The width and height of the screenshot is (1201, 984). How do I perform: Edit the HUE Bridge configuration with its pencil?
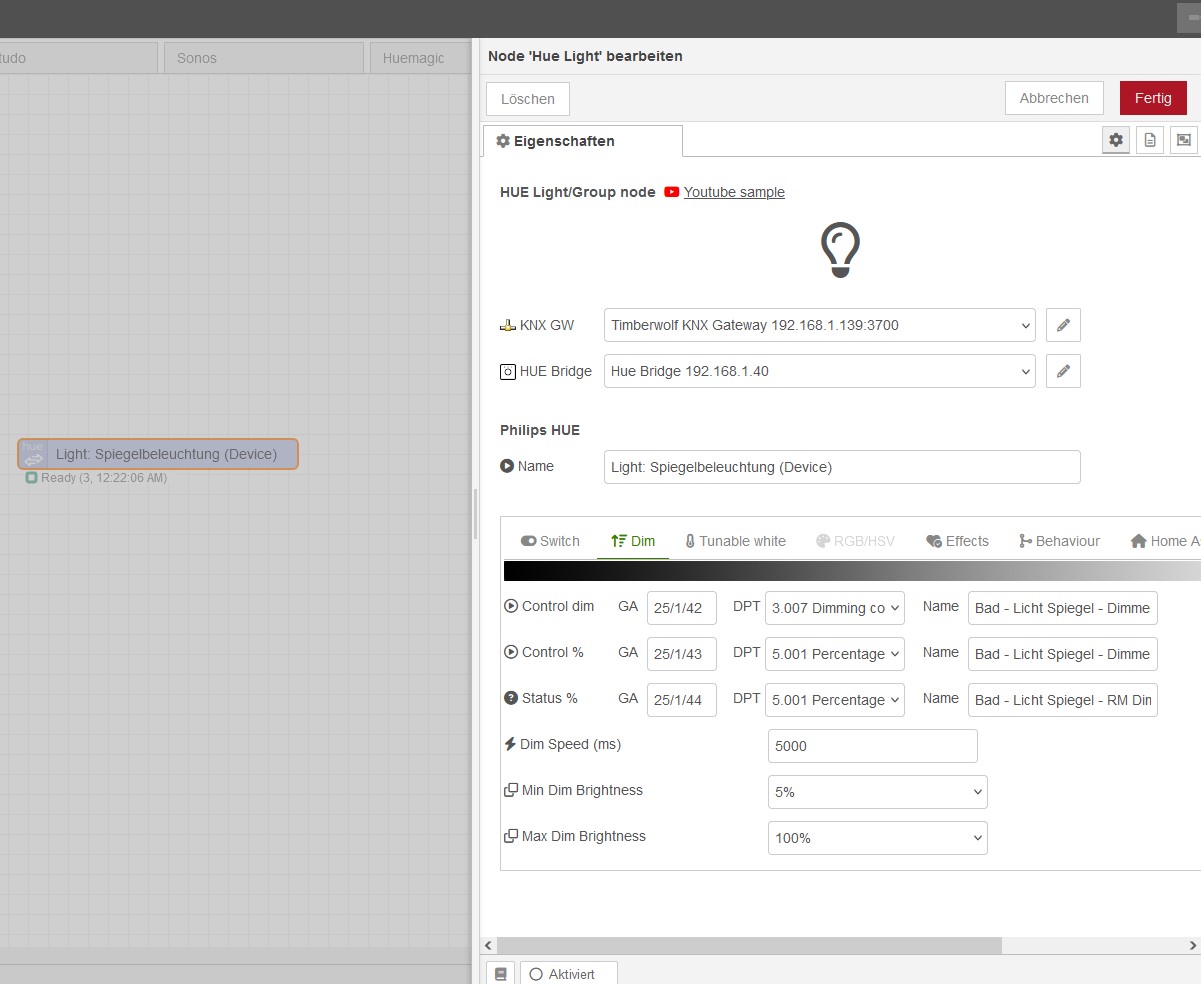(1063, 371)
